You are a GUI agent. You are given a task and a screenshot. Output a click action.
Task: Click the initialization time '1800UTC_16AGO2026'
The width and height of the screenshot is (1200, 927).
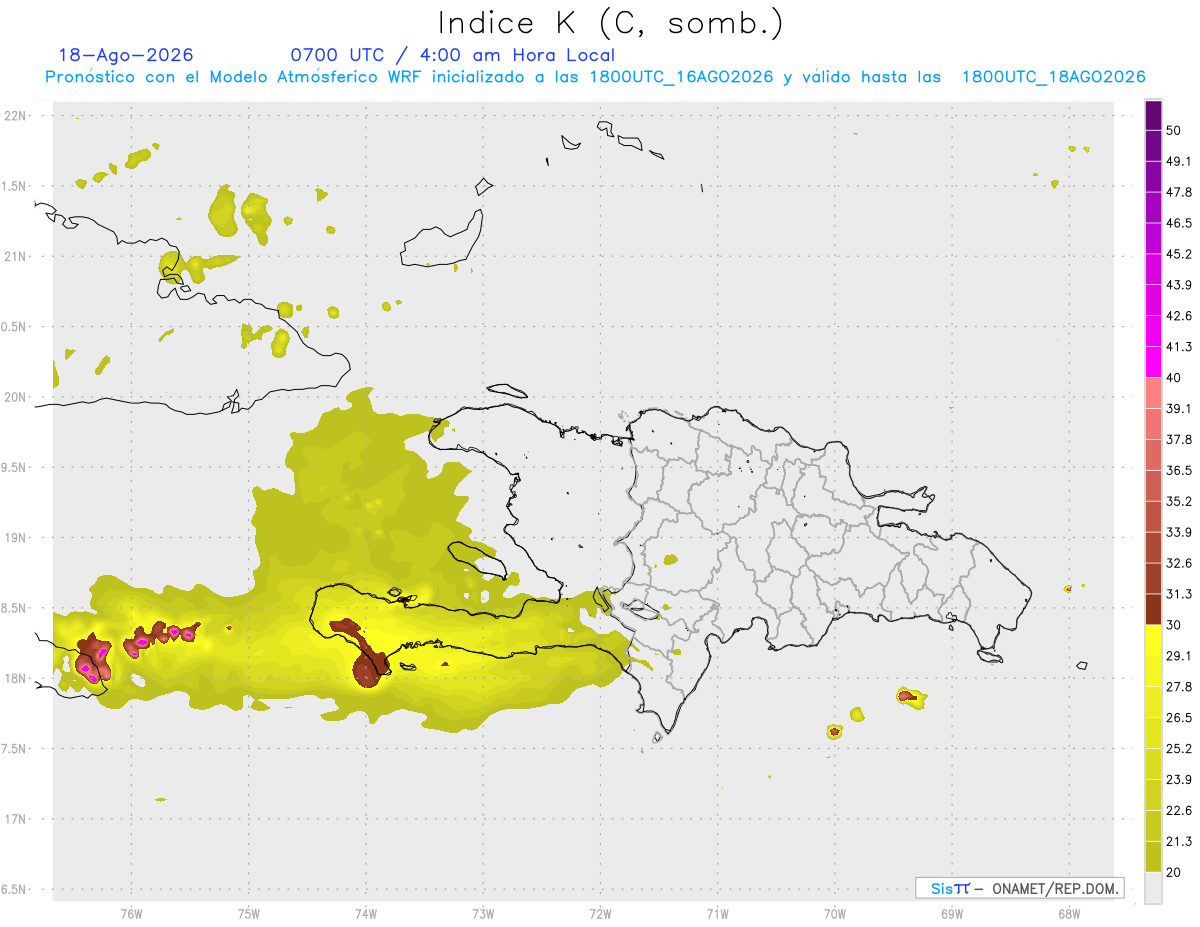tap(681, 77)
